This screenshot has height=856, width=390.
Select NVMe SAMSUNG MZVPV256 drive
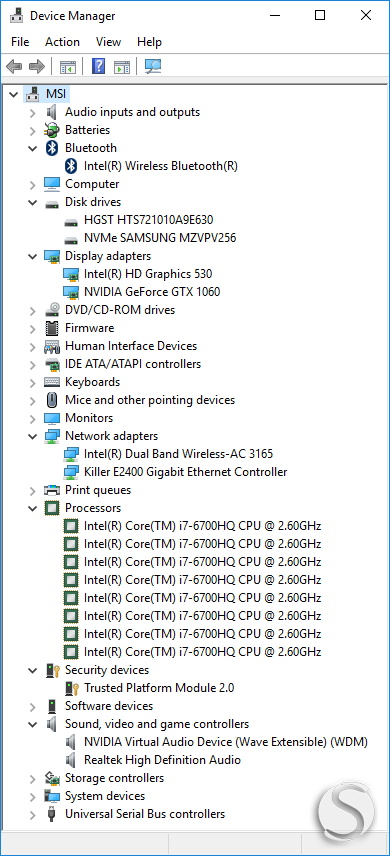tap(160, 238)
